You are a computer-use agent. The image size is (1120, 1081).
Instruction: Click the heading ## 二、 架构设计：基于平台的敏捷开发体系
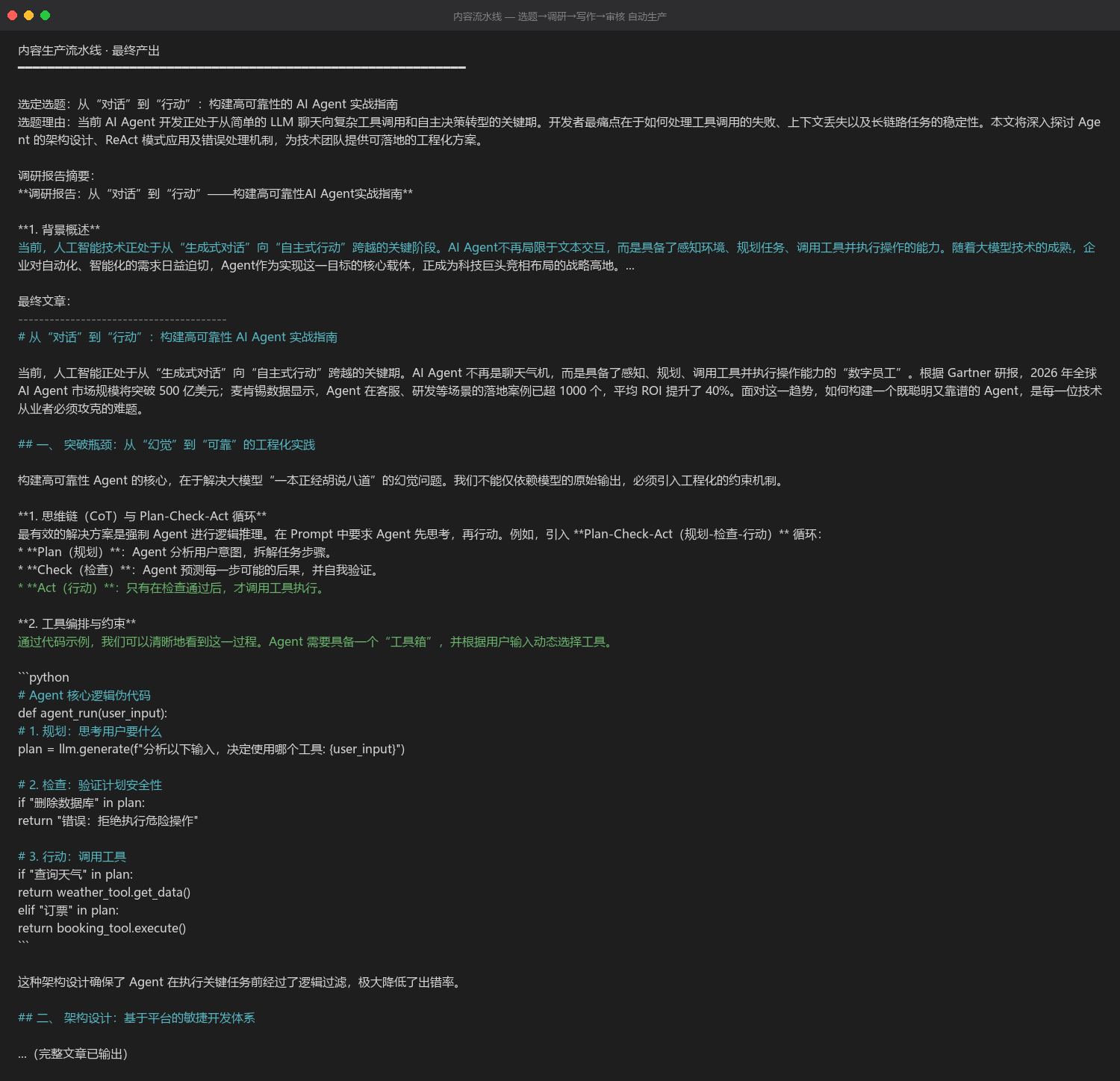[x=137, y=1018]
